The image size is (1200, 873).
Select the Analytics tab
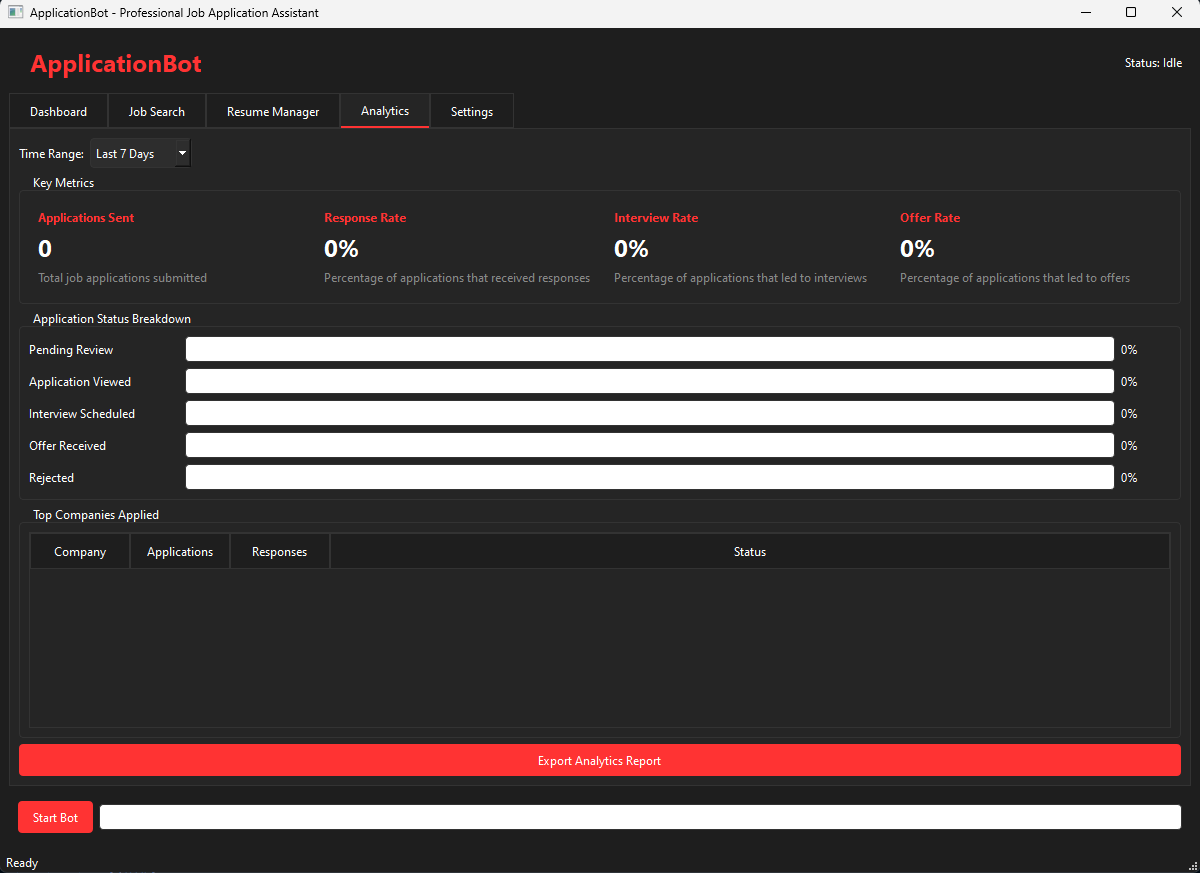(385, 110)
